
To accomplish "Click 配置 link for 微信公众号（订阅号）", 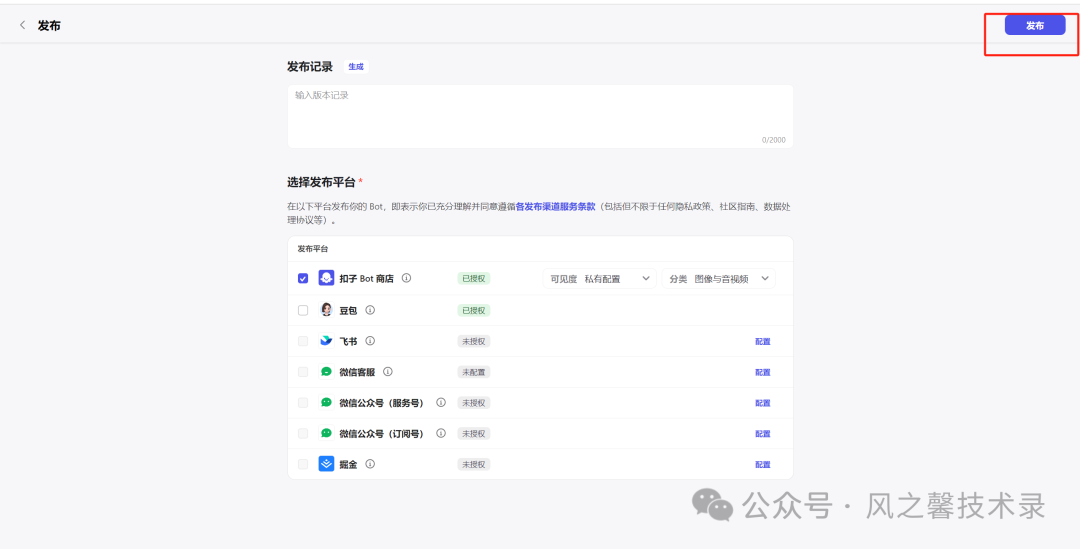I will click(762, 434).
